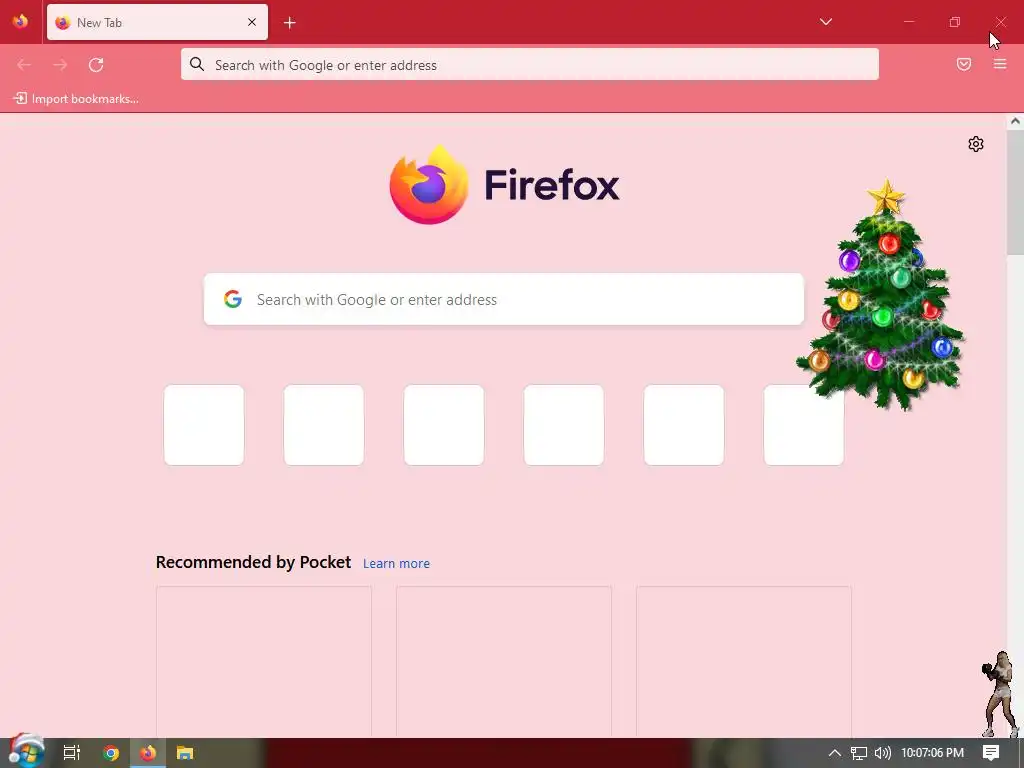Go forward with the forward arrow

click(x=60, y=65)
